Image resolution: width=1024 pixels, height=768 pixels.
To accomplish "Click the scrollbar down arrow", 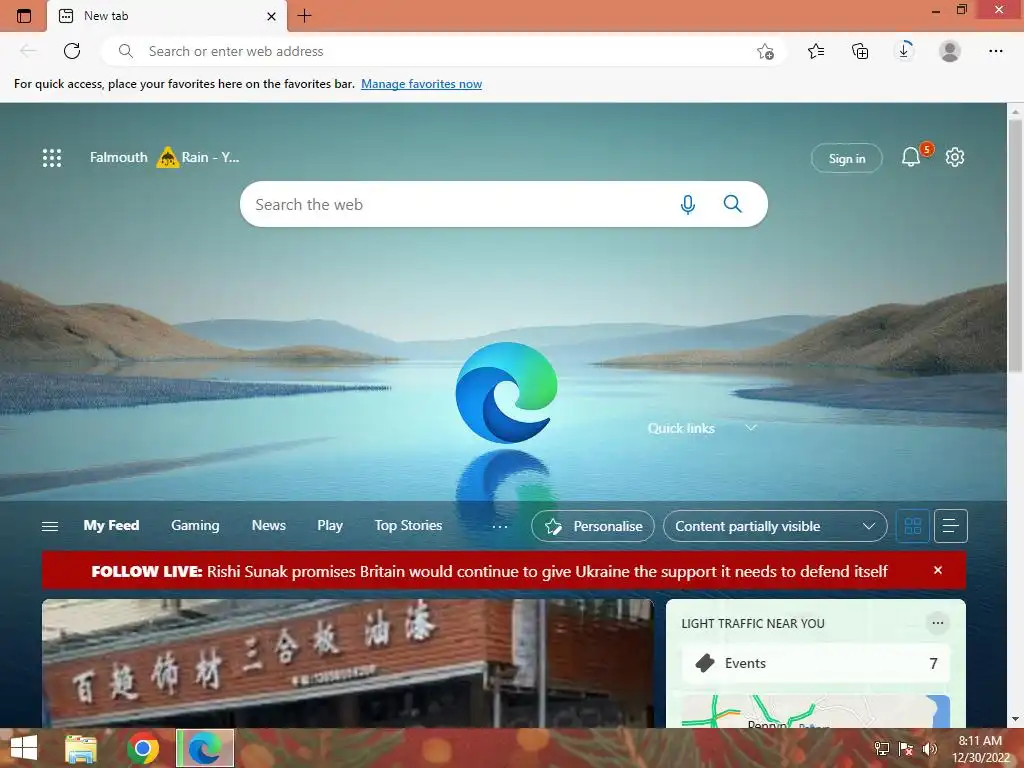I will (1015, 719).
